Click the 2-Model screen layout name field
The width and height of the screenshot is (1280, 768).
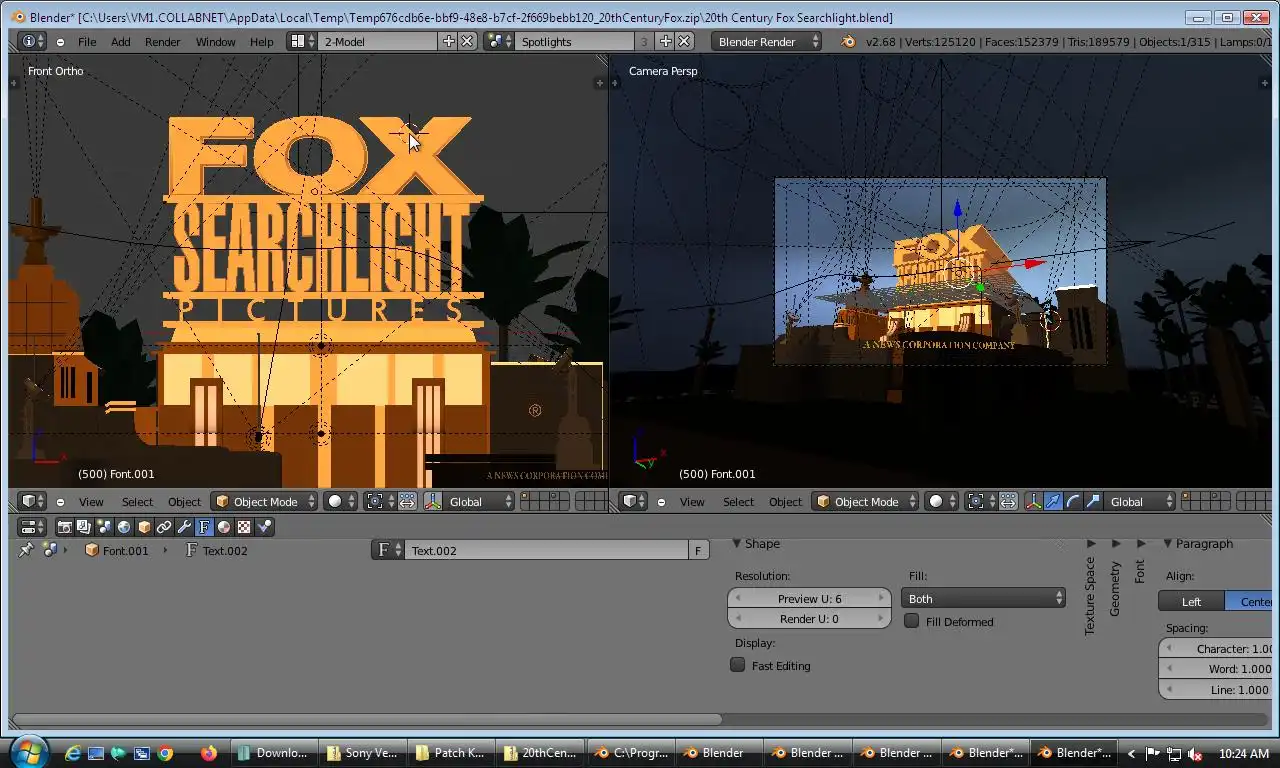coord(378,41)
